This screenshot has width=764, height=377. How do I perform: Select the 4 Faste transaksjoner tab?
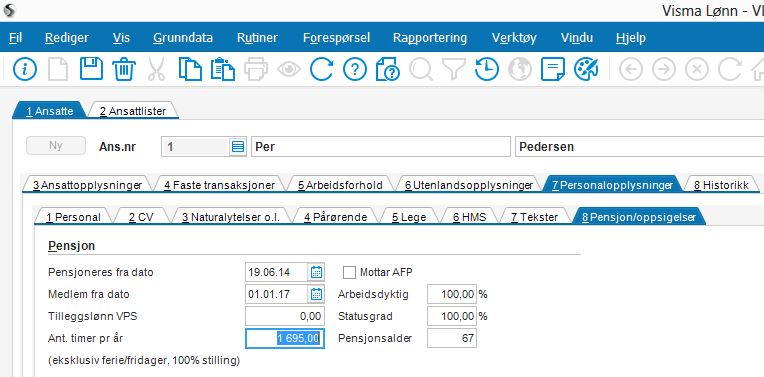219,185
